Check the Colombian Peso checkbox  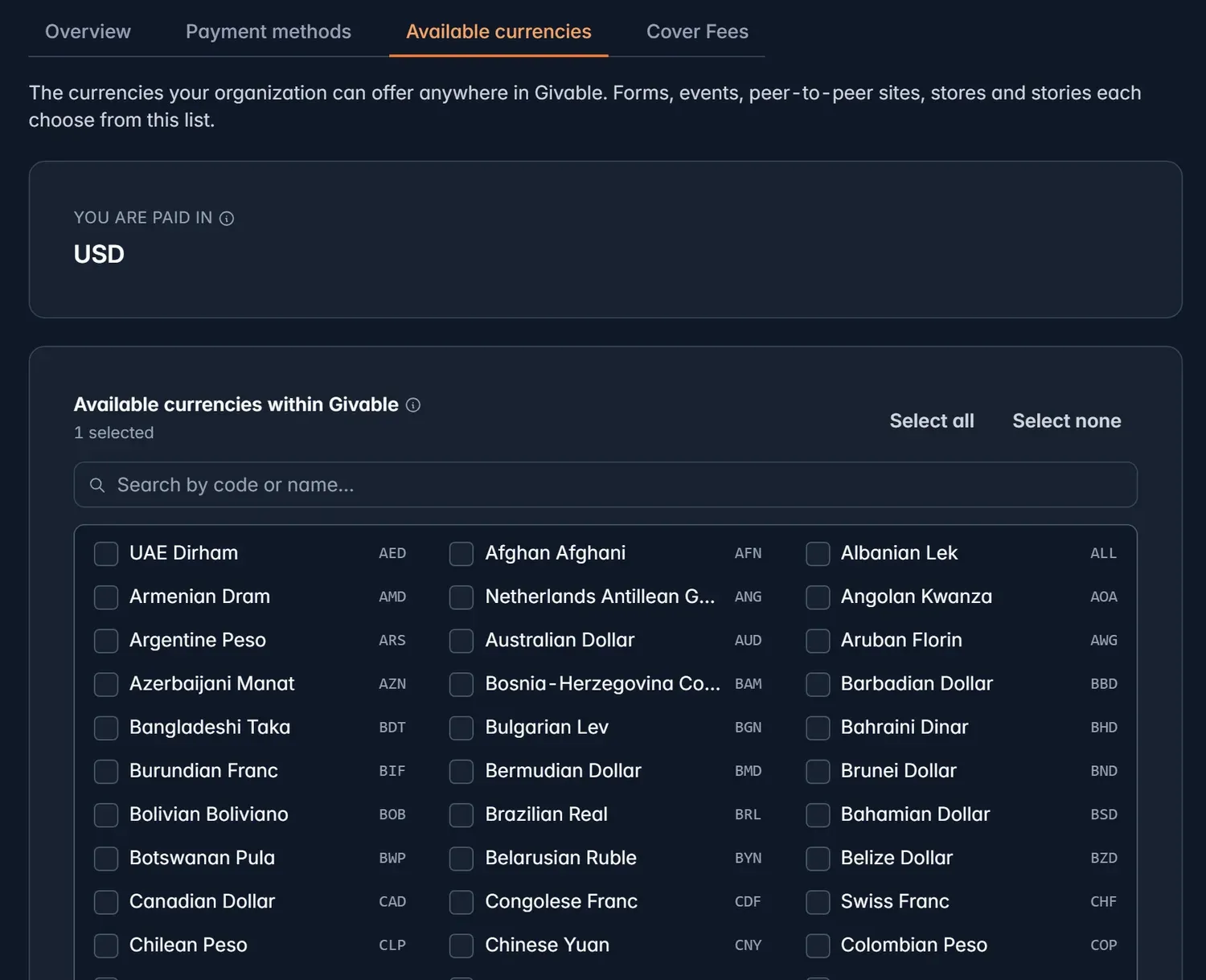(x=818, y=945)
